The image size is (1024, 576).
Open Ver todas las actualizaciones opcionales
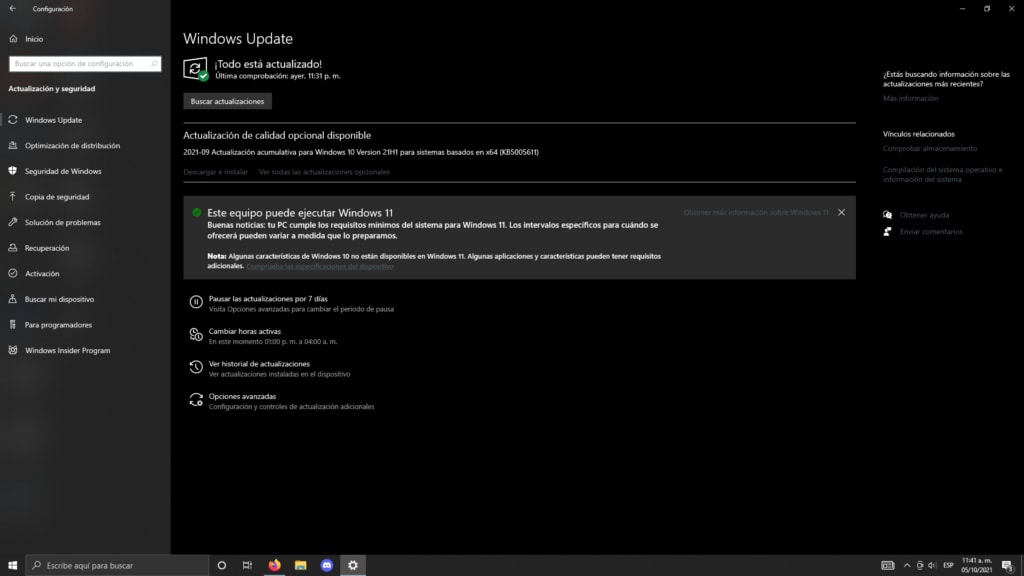coord(324,172)
